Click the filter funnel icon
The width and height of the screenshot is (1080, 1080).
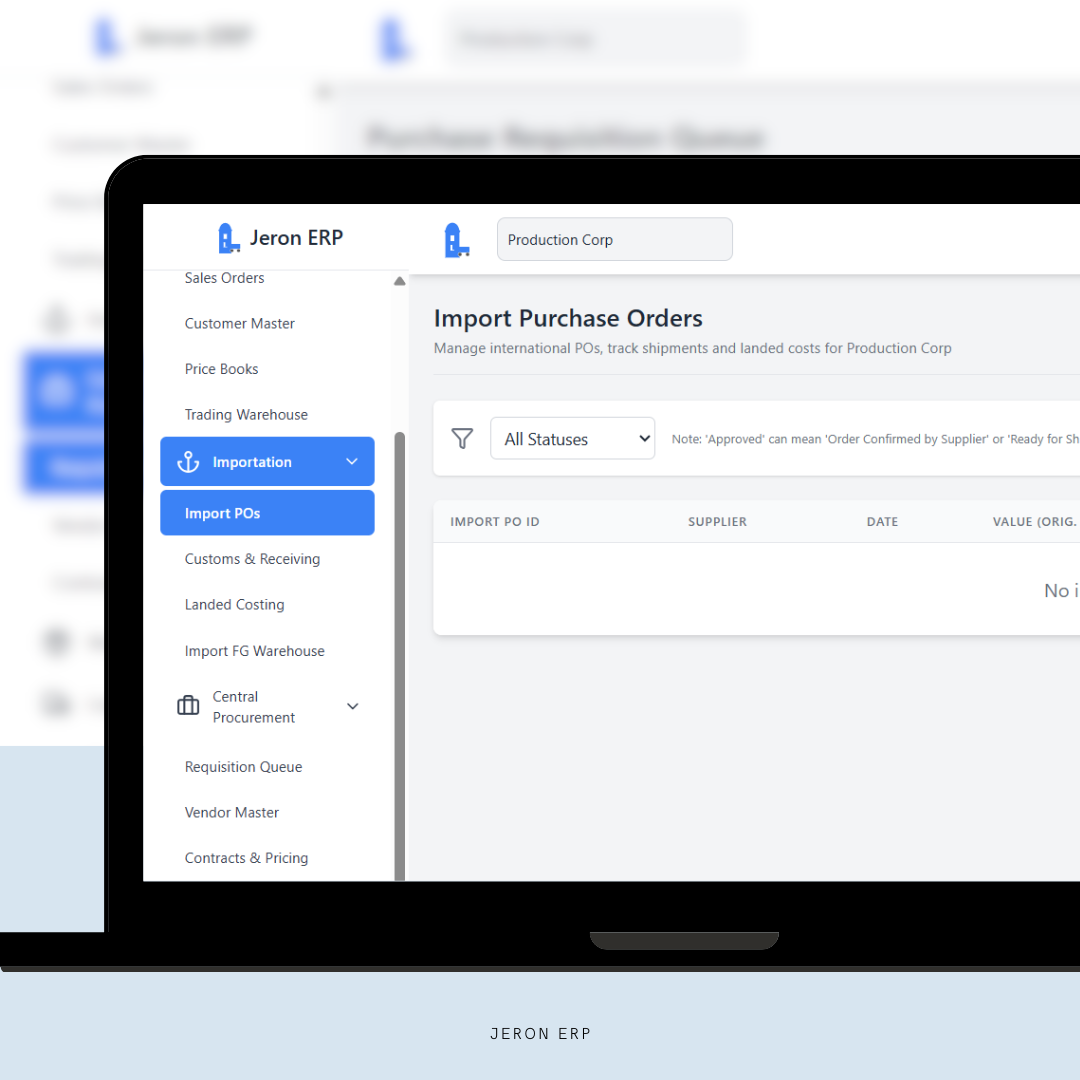(x=462, y=439)
